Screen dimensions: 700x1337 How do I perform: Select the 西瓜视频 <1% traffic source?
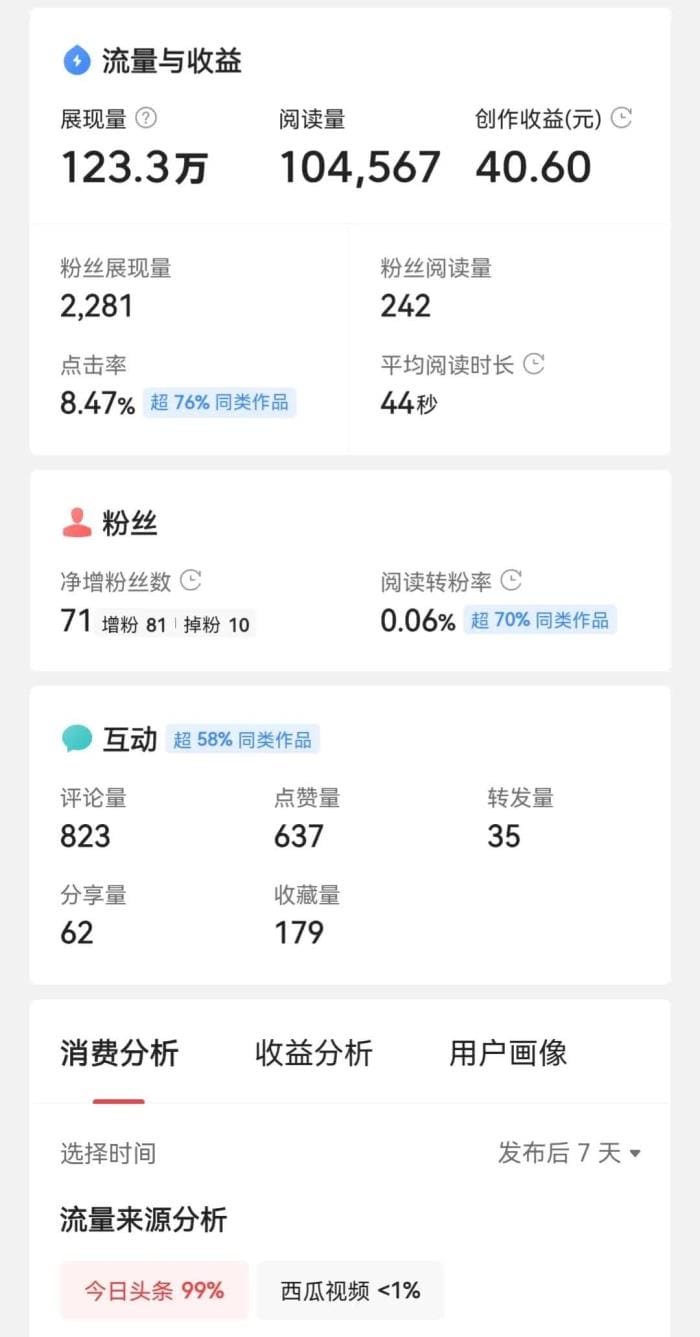pos(350,1290)
